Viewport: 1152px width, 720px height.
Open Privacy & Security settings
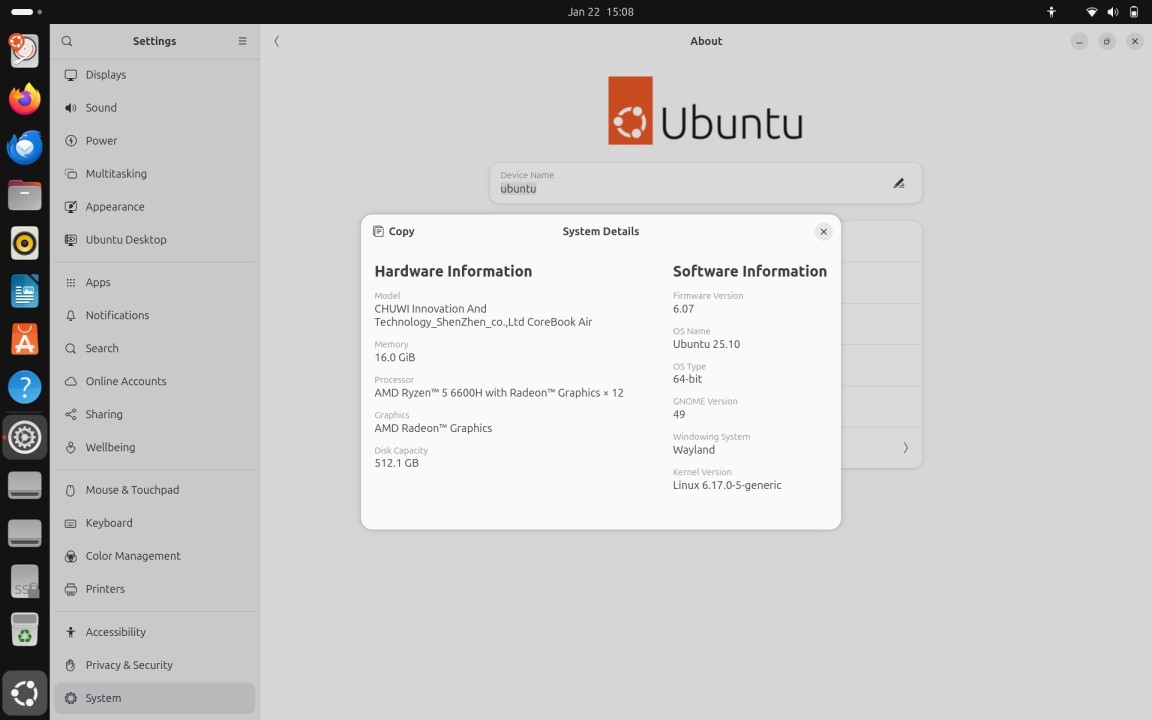click(127, 665)
